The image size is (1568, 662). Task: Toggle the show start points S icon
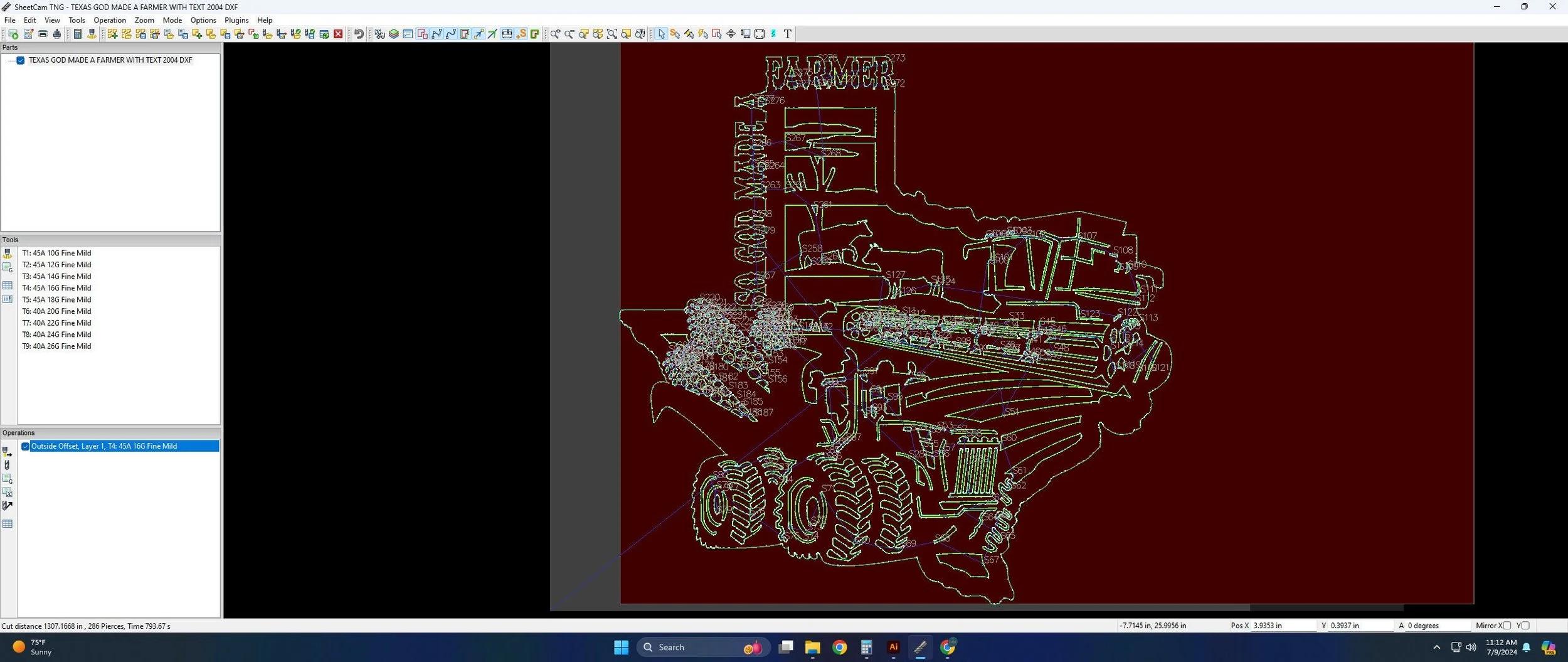coord(521,34)
